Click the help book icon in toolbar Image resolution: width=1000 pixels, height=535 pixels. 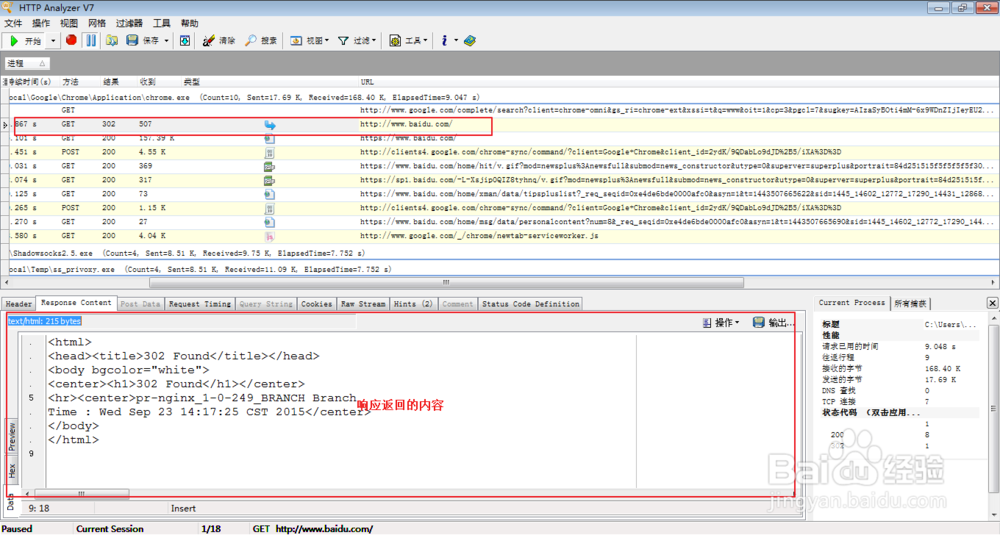pos(470,41)
